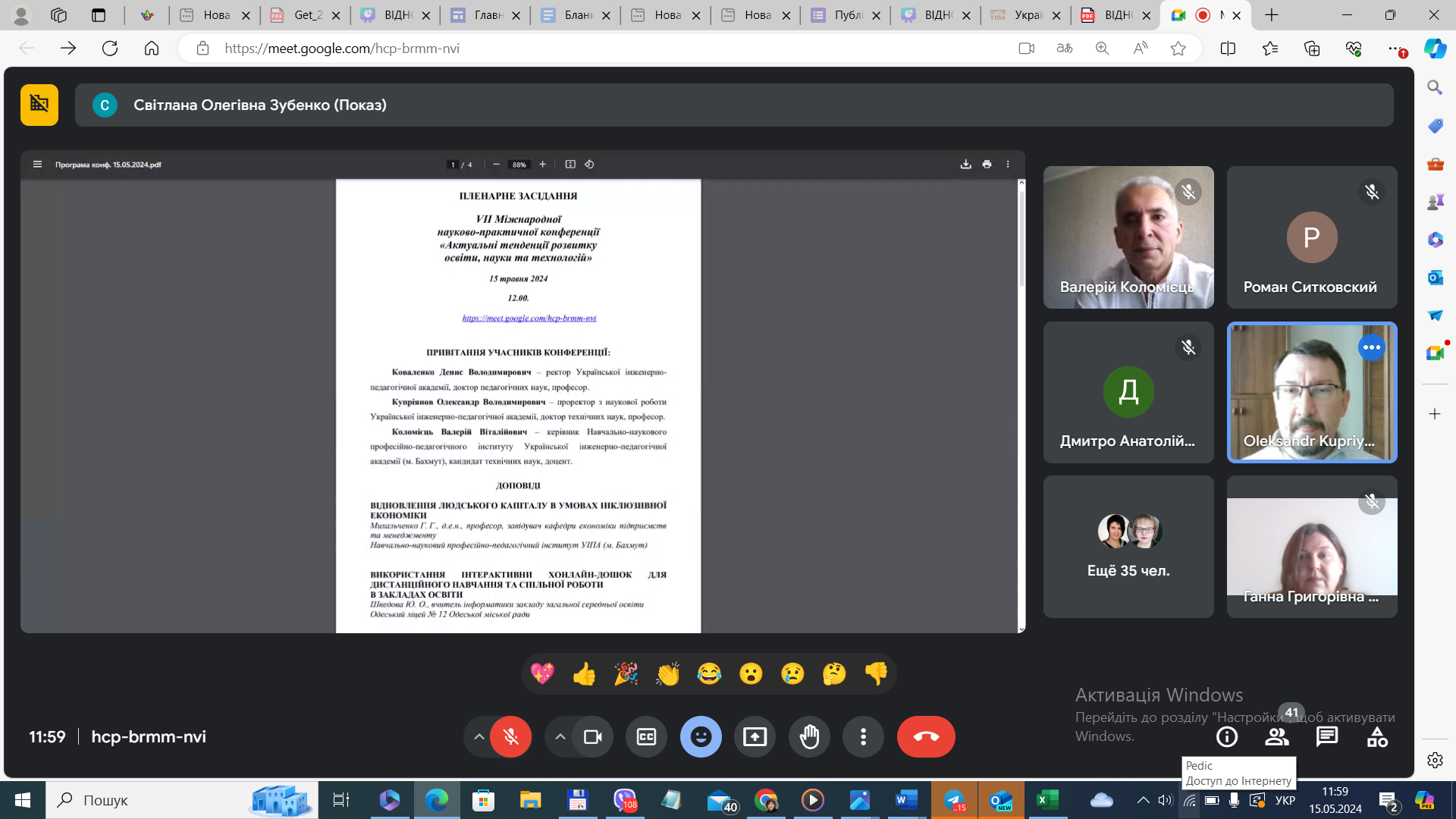Select Ганна Григорівна video tile

click(1312, 547)
